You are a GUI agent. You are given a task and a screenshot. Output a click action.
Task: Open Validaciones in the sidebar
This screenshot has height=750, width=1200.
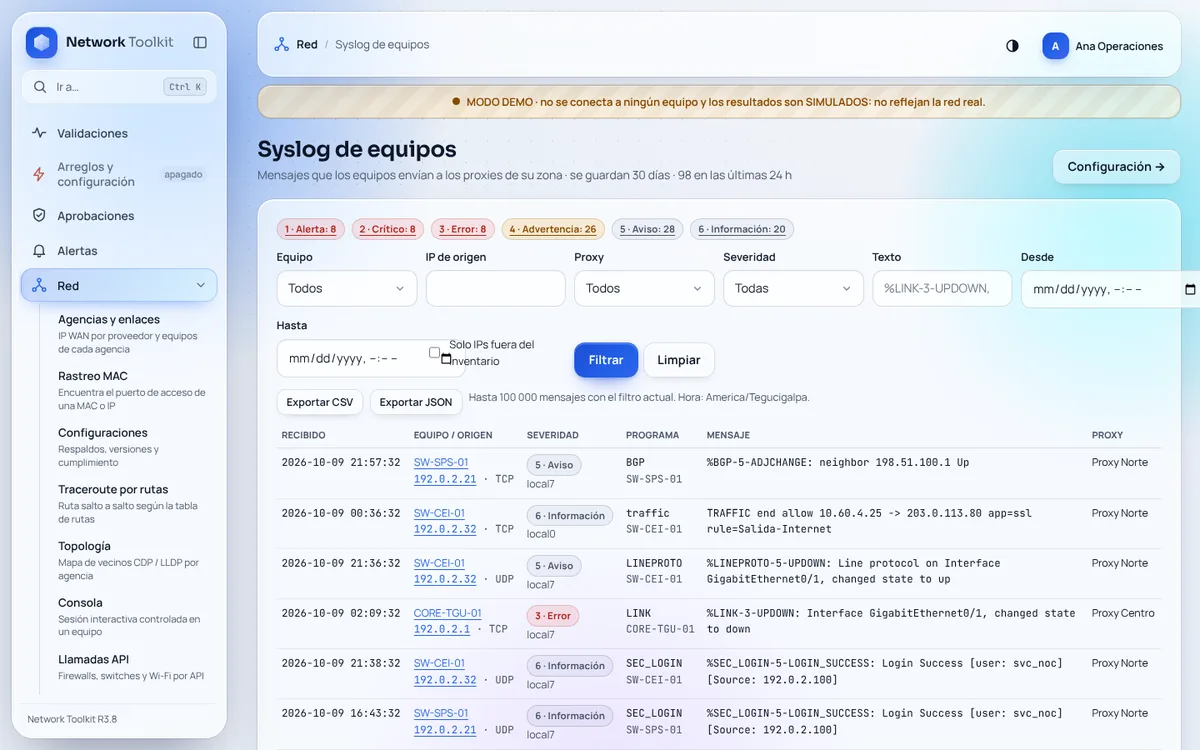click(x=119, y=133)
